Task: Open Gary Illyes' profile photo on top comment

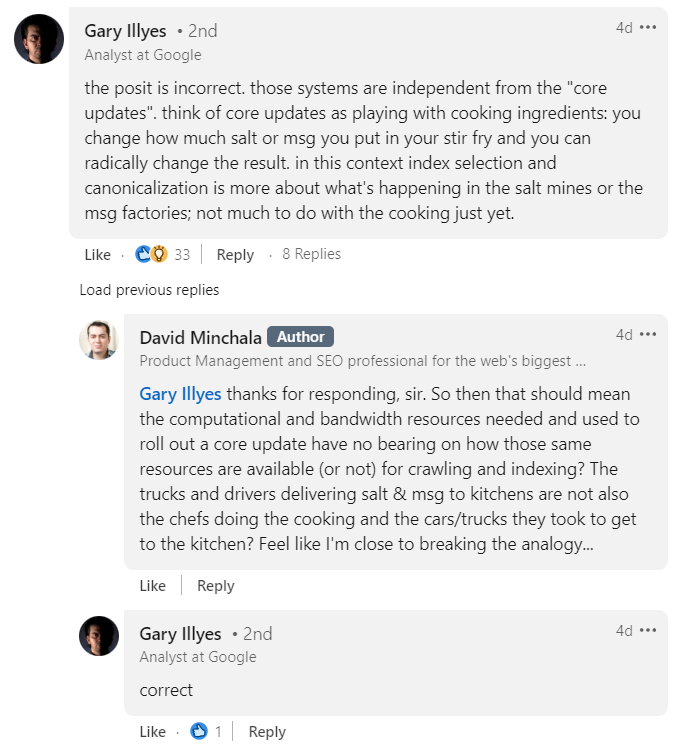Action: (x=39, y=39)
